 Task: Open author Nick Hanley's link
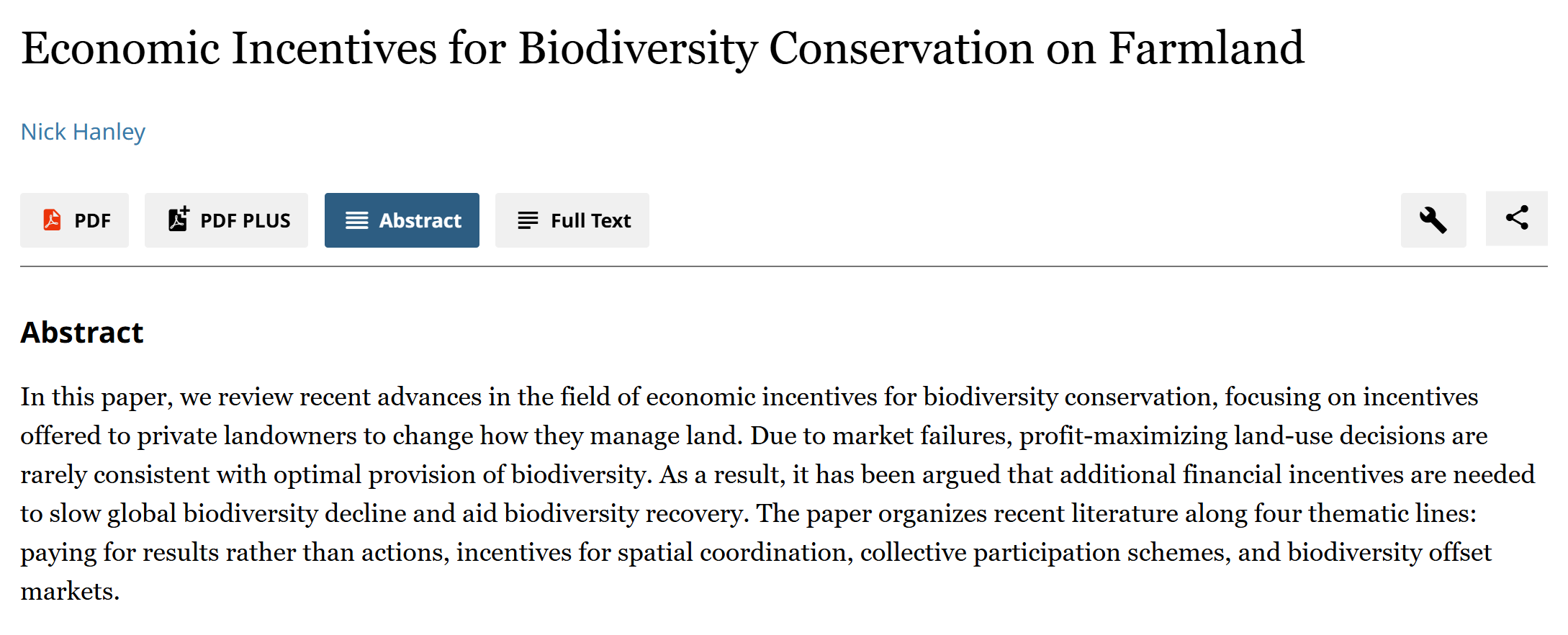coord(83,132)
